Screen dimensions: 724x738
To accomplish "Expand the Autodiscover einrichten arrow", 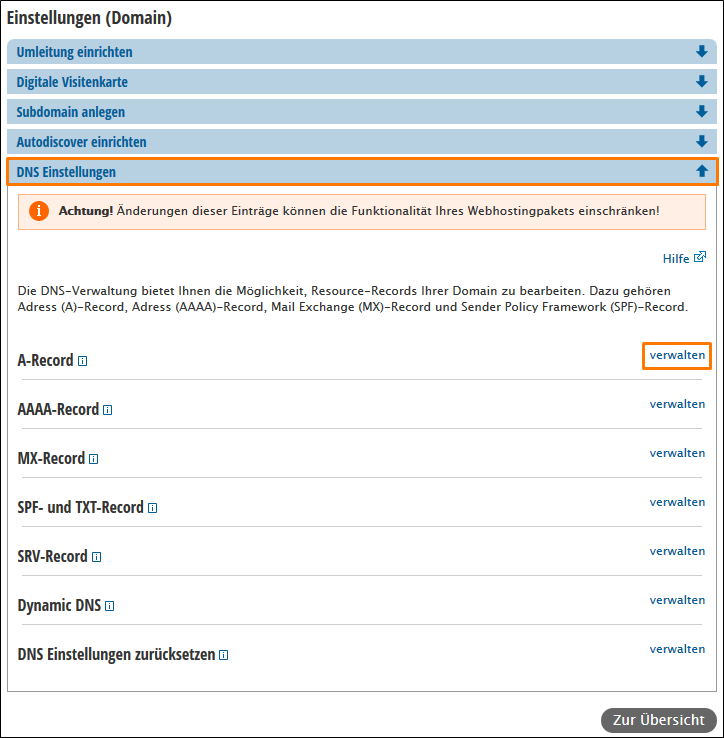I will pos(701,141).
